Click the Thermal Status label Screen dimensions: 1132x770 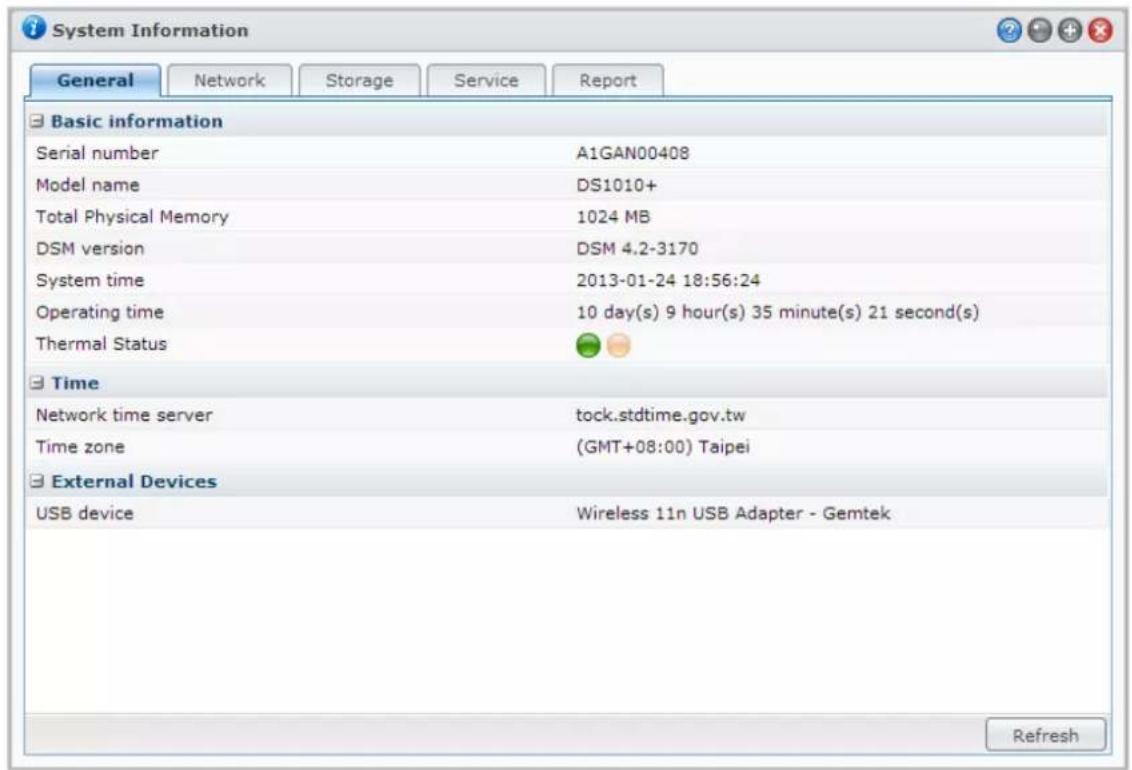click(x=101, y=344)
